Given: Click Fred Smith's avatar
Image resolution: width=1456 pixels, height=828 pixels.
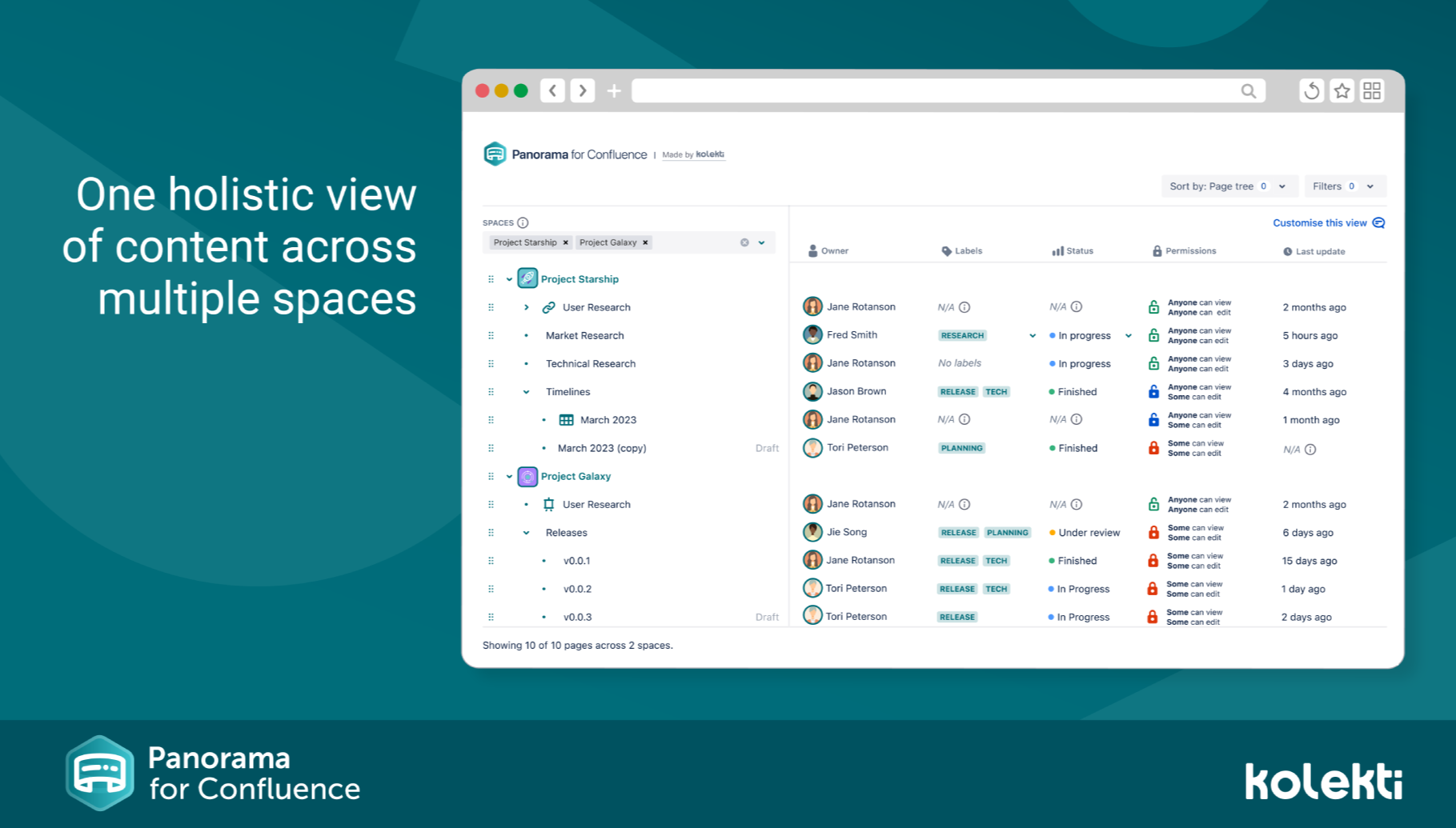Looking at the screenshot, I should click(812, 335).
